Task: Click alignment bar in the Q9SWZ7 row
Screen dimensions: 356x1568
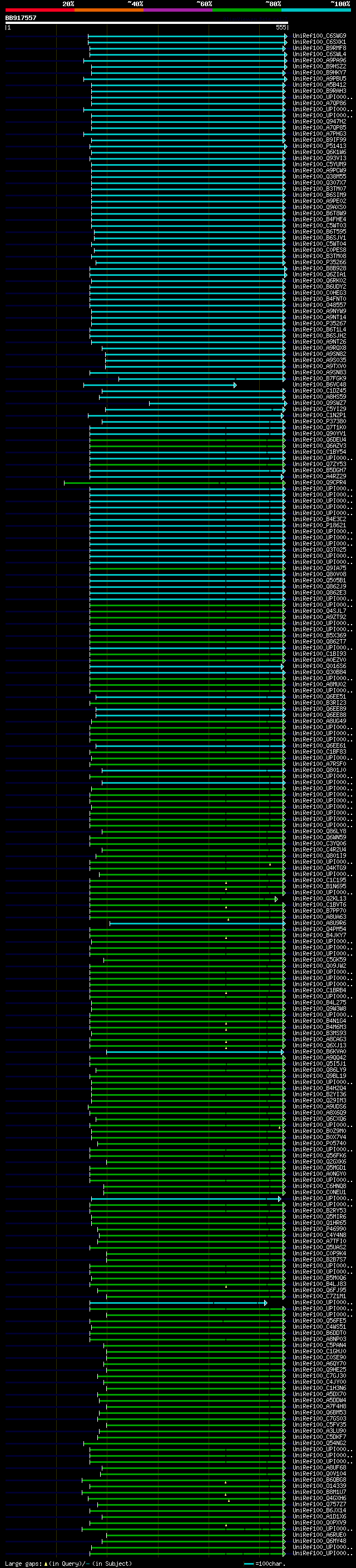Action: coord(218,403)
